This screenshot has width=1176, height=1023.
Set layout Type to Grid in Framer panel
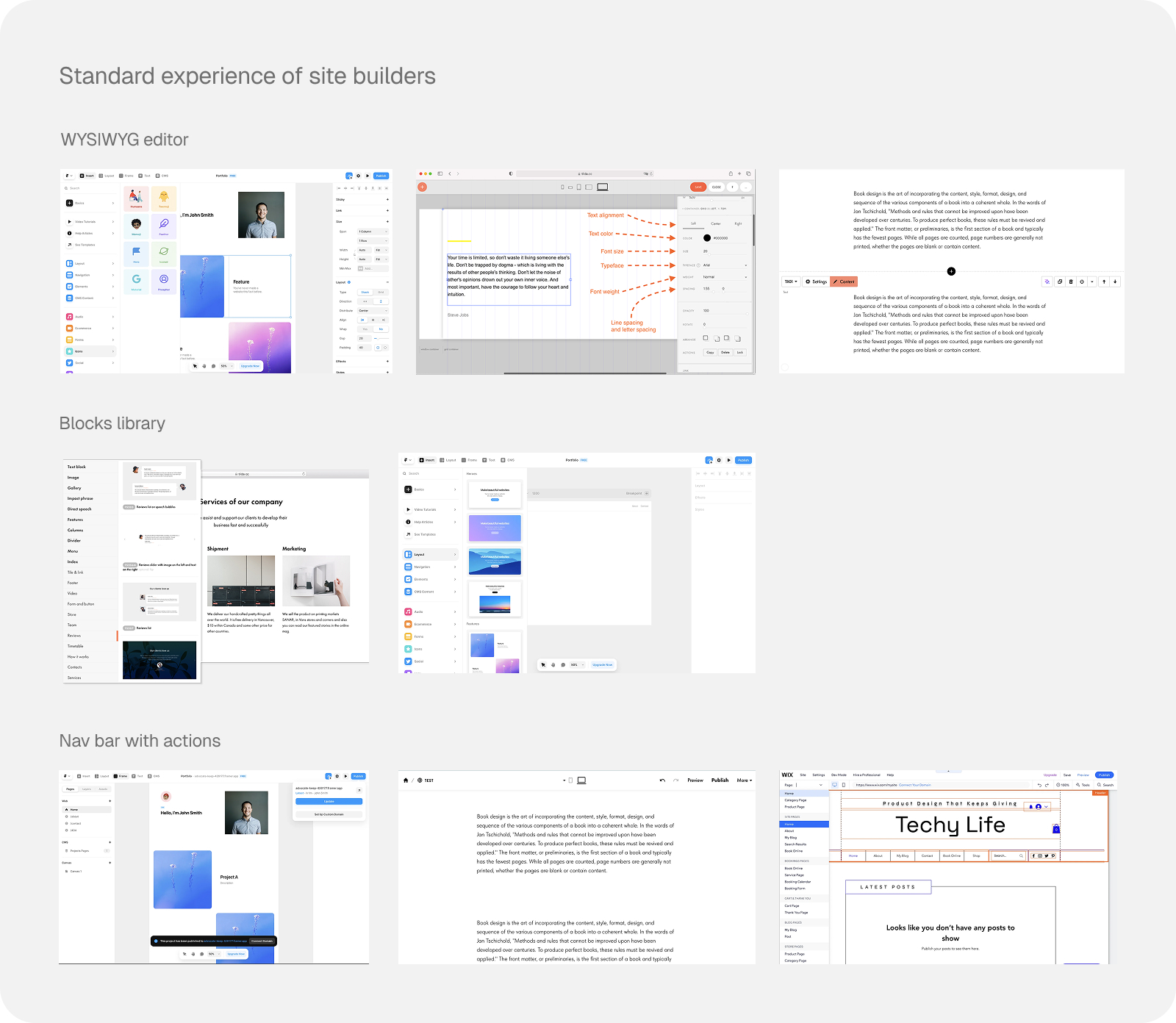click(x=381, y=292)
